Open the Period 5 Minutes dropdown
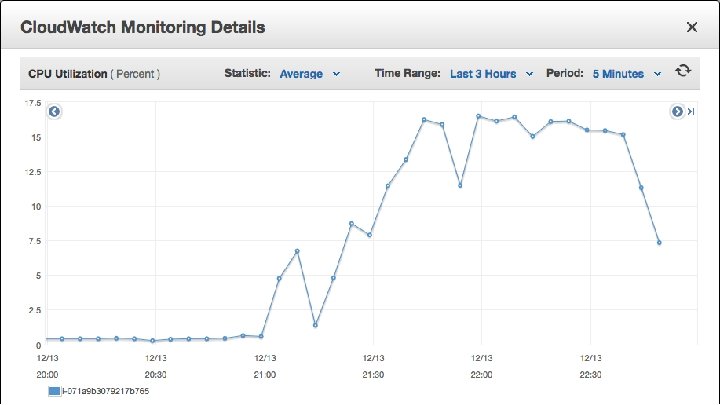720x405 pixels. point(627,74)
